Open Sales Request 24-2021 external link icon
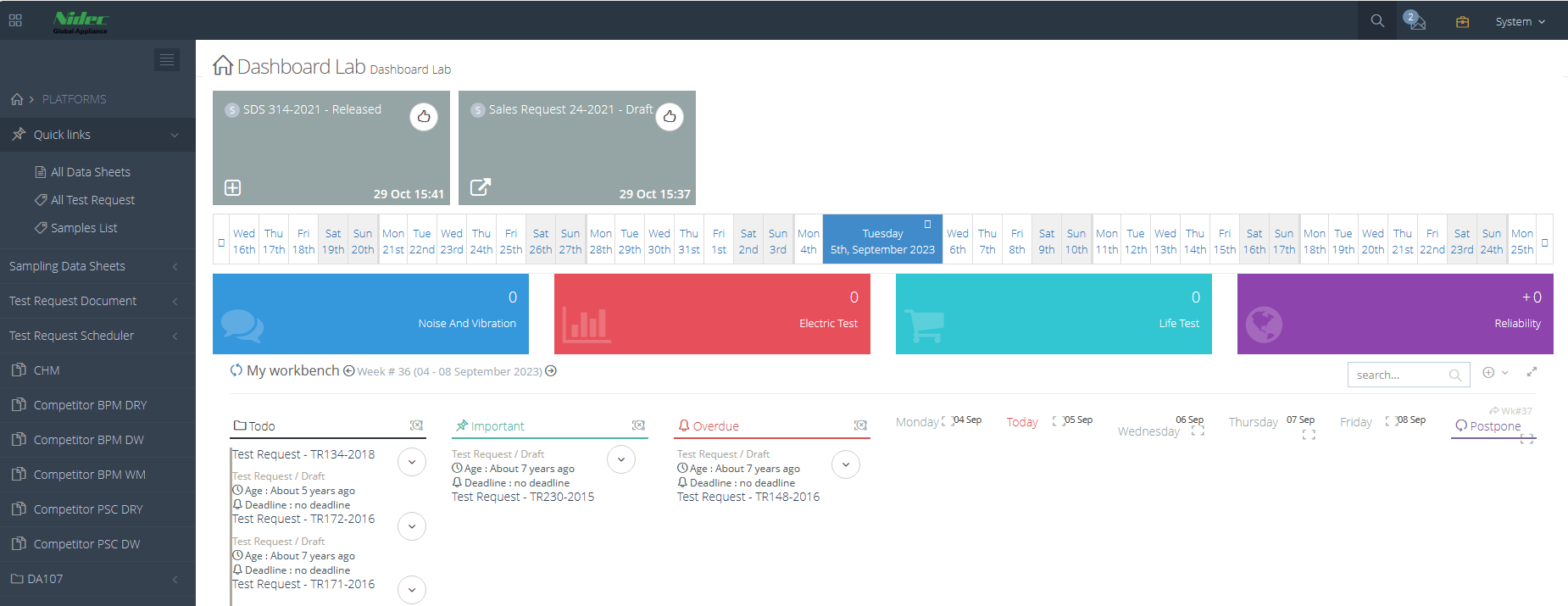Viewport: 1568px width, 606px height. pos(481,187)
